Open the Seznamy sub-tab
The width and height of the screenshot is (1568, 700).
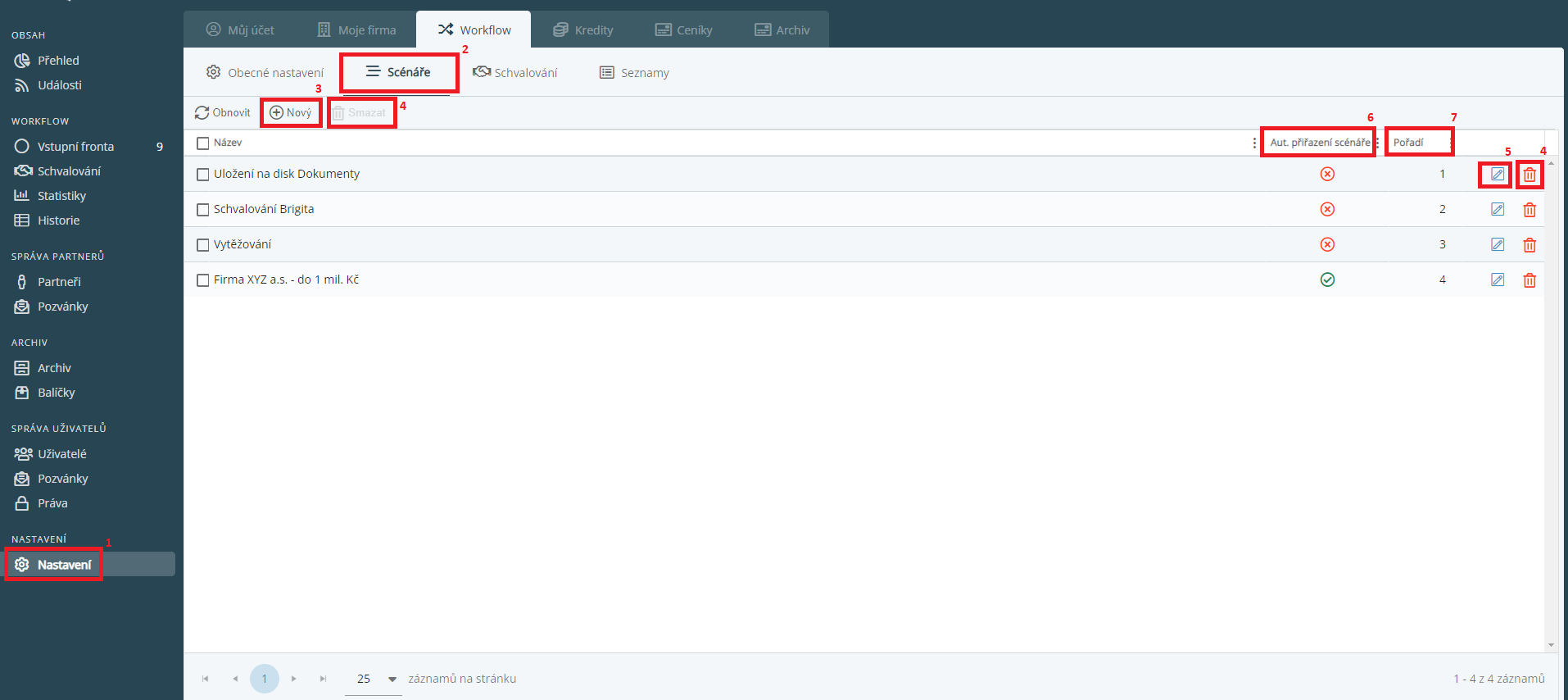pos(634,73)
